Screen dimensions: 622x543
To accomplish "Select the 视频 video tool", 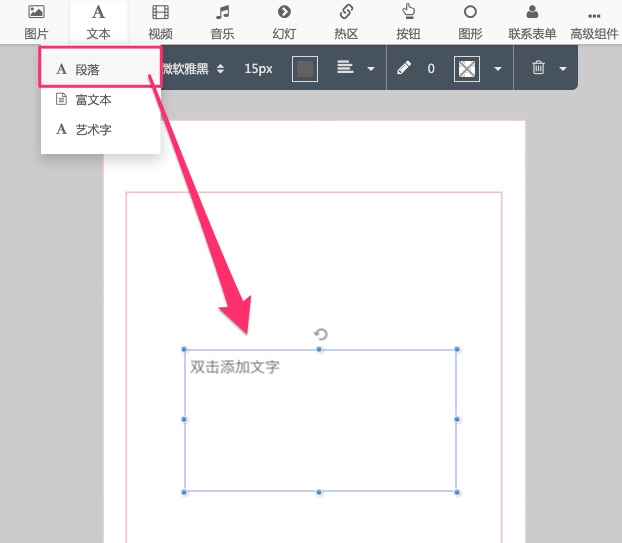I will (160, 21).
